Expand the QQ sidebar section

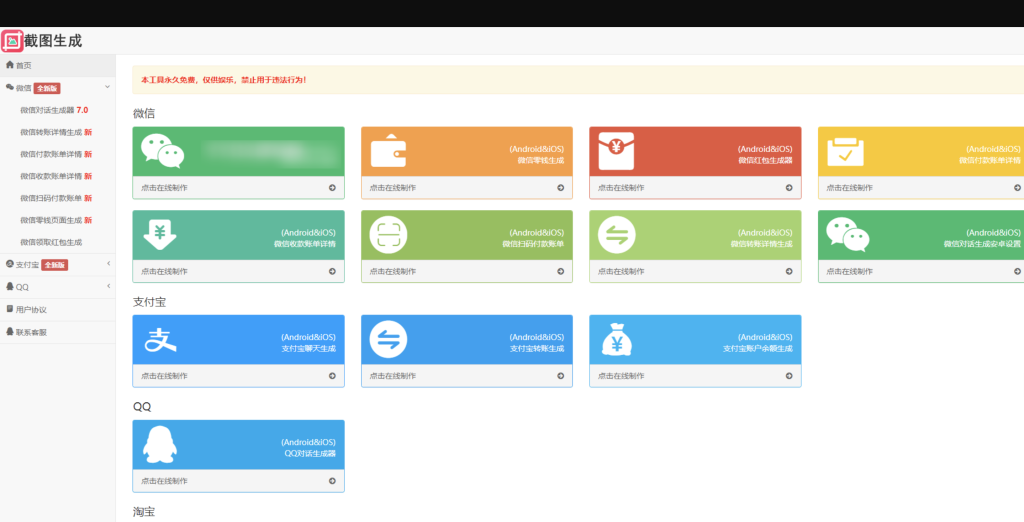click(108, 287)
